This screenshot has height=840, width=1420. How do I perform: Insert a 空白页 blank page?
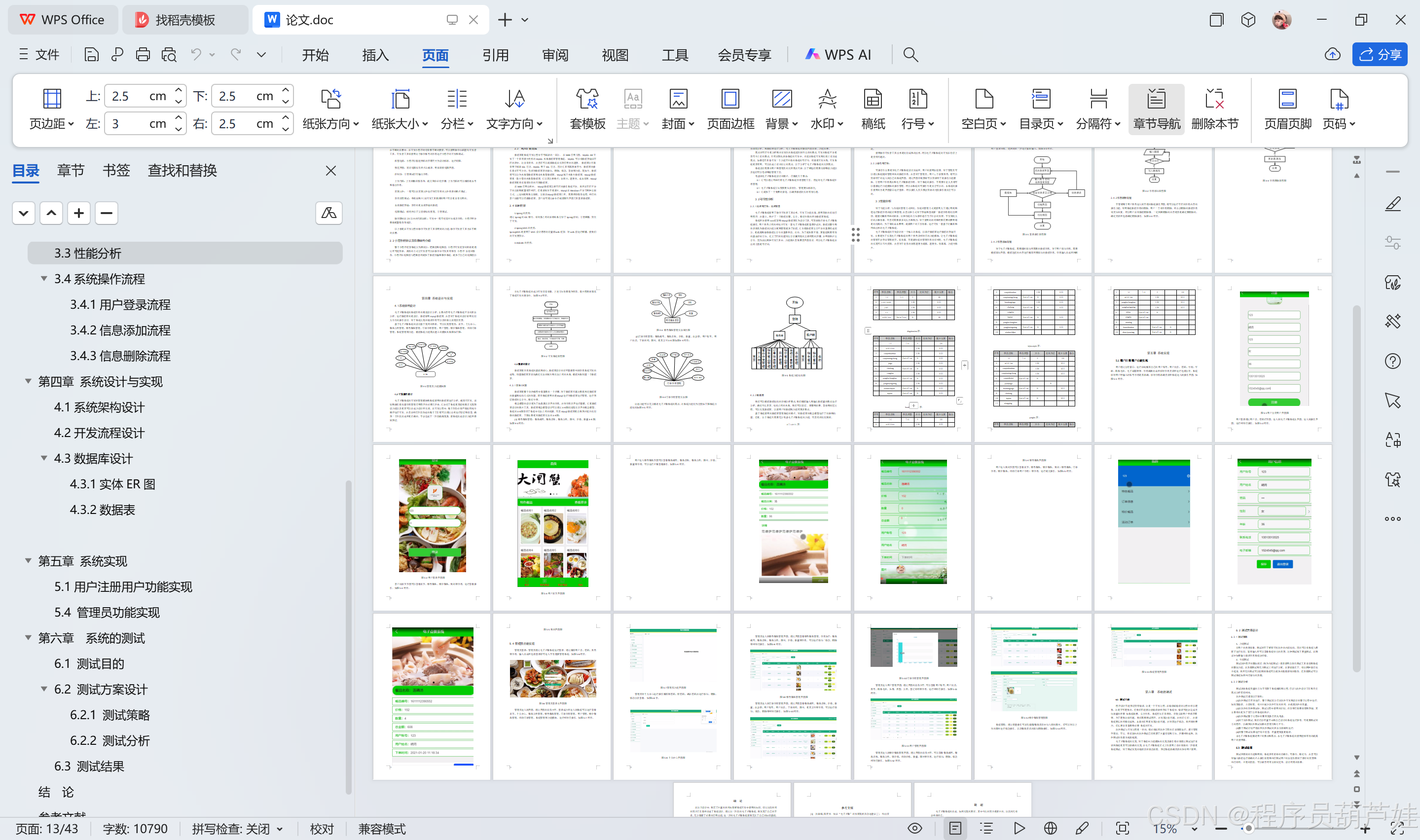(x=983, y=109)
